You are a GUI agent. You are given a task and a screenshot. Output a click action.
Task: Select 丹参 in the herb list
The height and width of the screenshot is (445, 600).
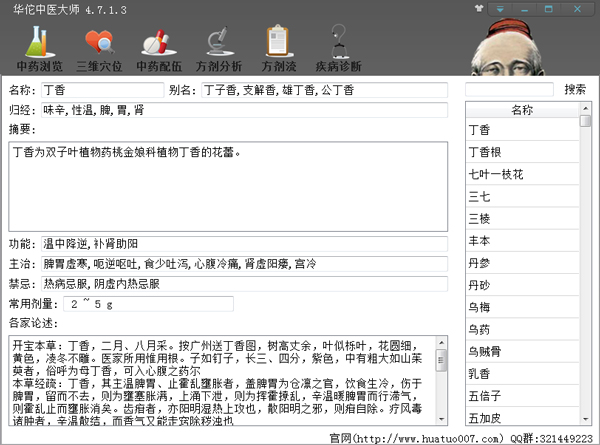pyautogui.click(x=522, y=263)
